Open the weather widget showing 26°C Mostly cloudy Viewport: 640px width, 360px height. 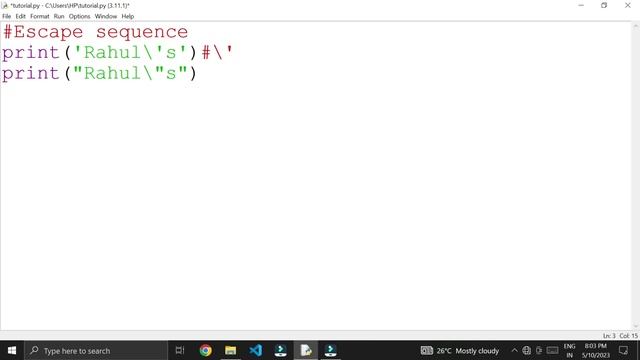(460, 351)
